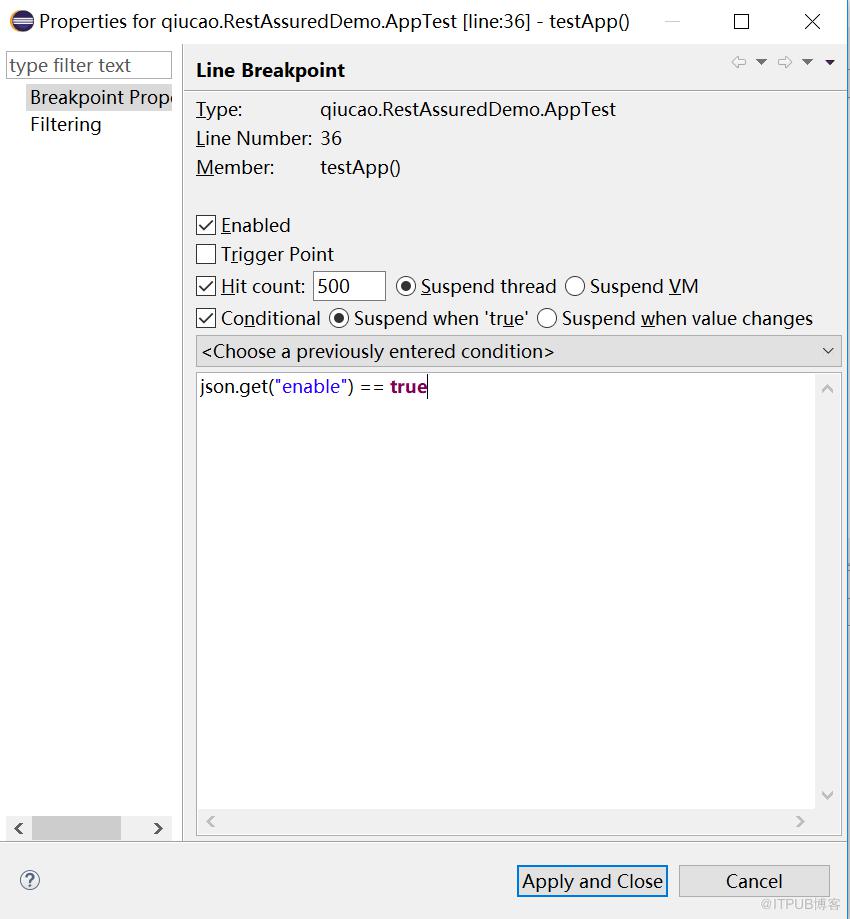Open the Filtering page in the tree
The image size is (850, 919).
coord(66,124)
